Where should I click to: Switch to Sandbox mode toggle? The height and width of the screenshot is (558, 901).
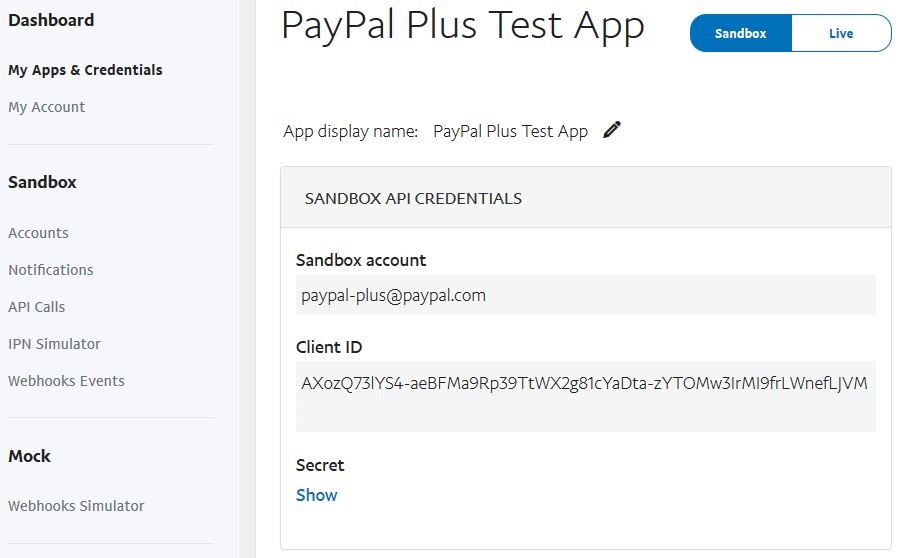pos(741,33)
